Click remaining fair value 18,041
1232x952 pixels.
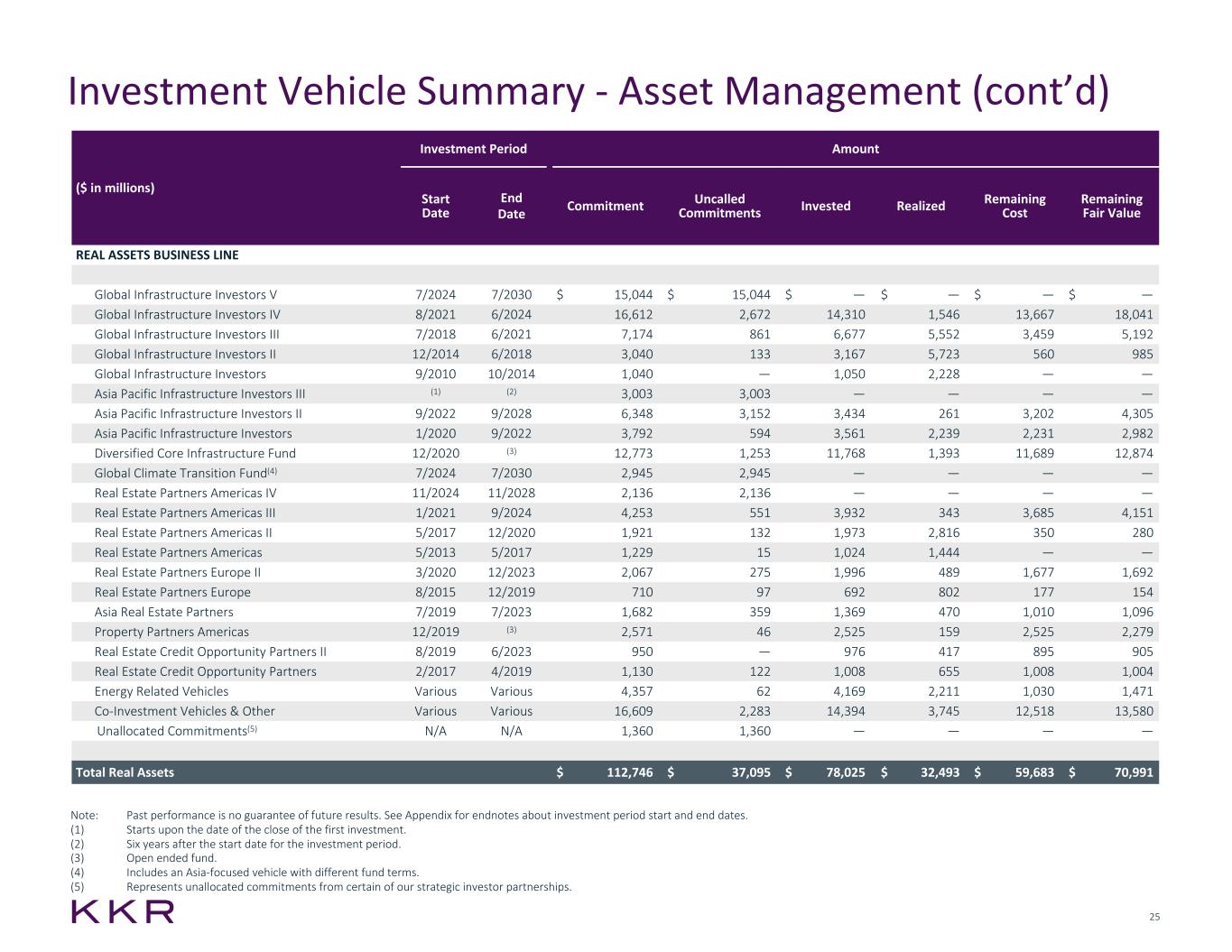[1134, 314]
